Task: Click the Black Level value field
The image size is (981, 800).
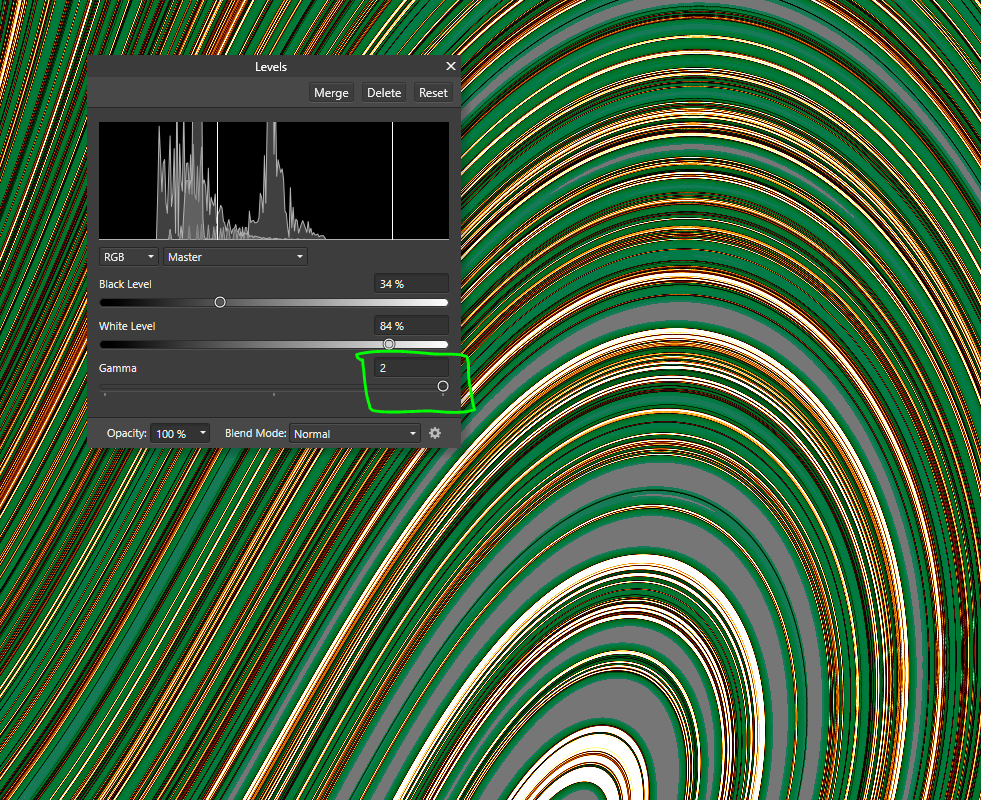Action: (411, 284)
